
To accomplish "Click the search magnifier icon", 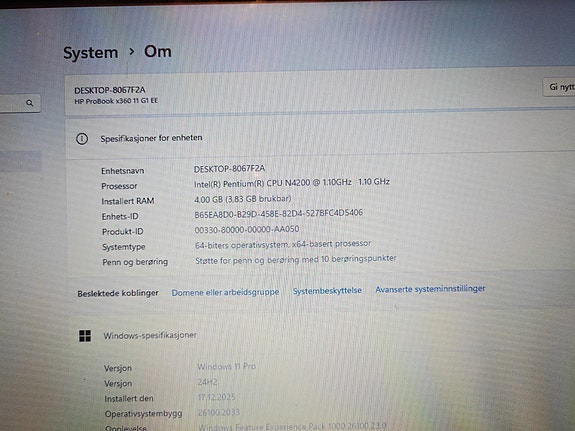I will (x=30, y=103).
